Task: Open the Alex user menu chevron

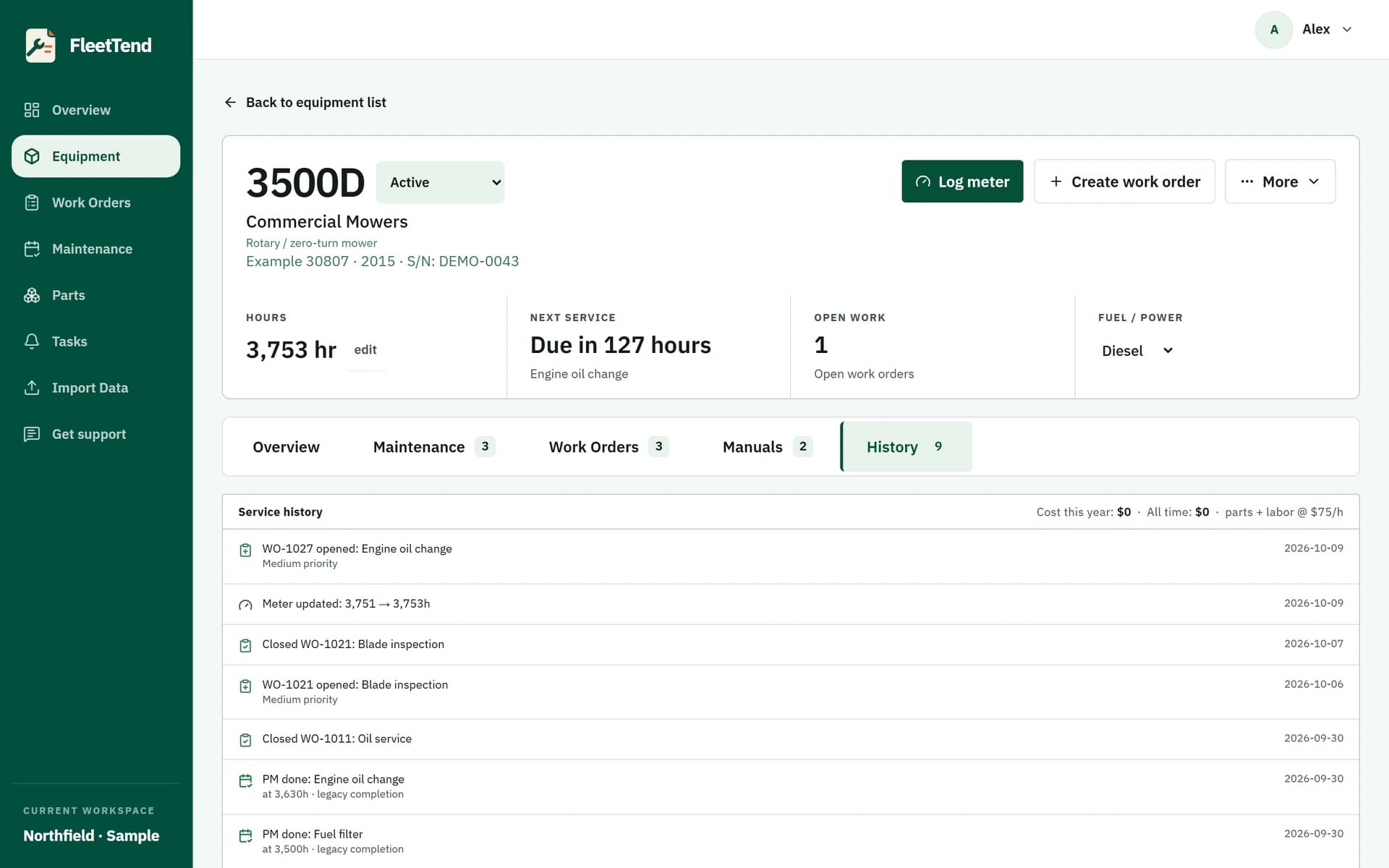Action: [1347, 30]
